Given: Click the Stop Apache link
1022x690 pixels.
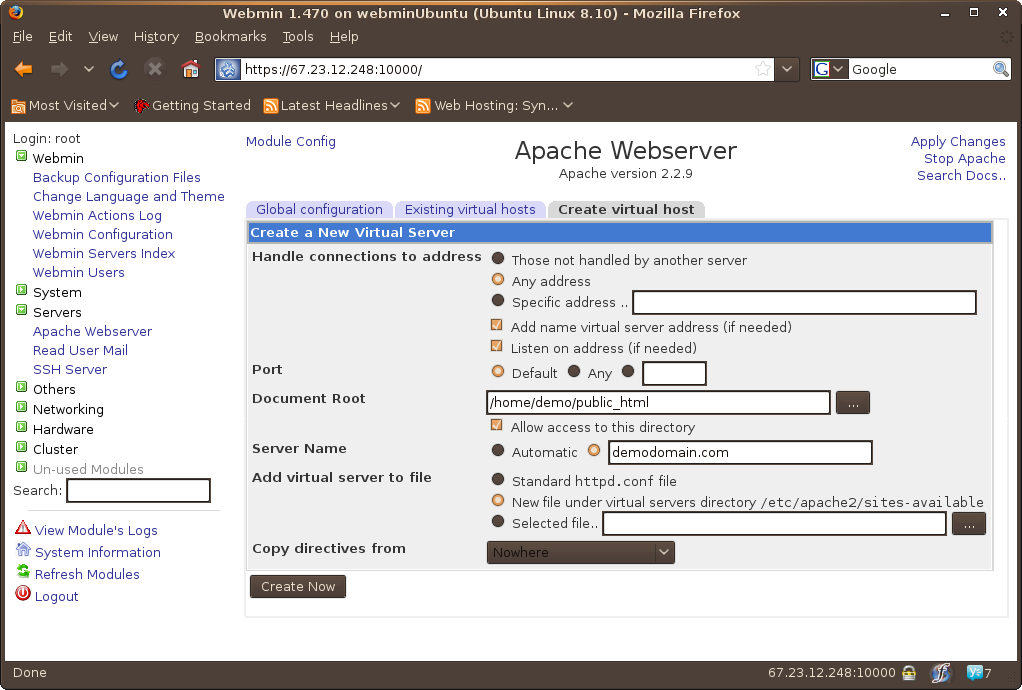Looking at the screenshot, I should click(x=965, y=158).
